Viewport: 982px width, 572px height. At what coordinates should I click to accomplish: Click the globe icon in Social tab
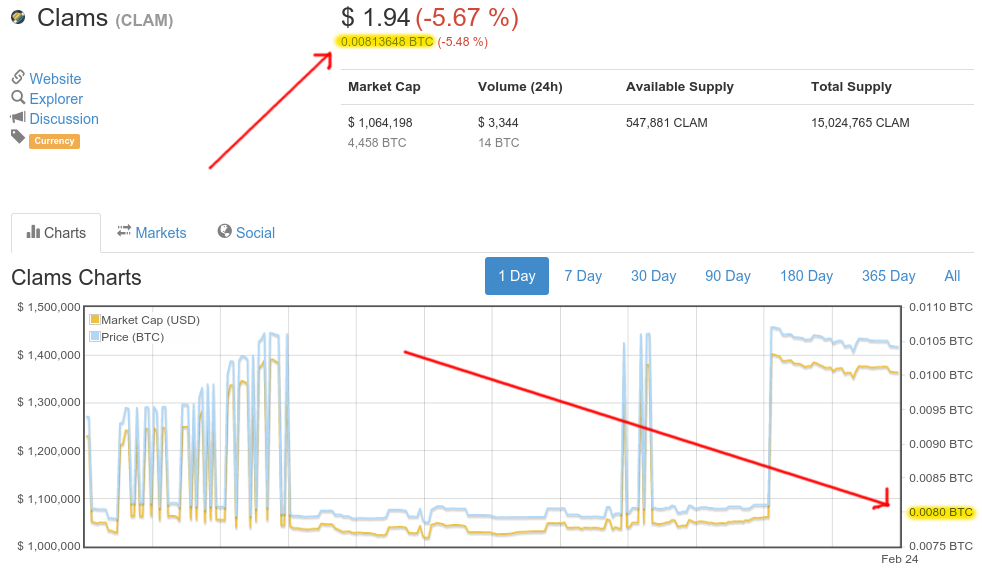224,231
